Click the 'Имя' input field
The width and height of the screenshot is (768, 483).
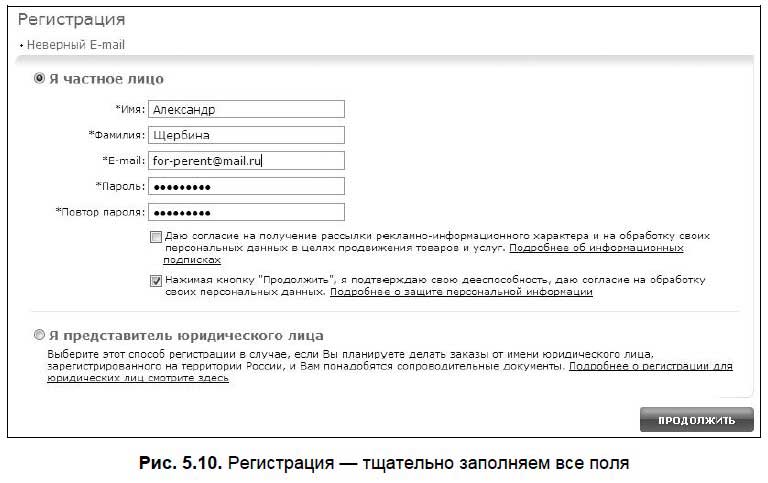(246, 109)
